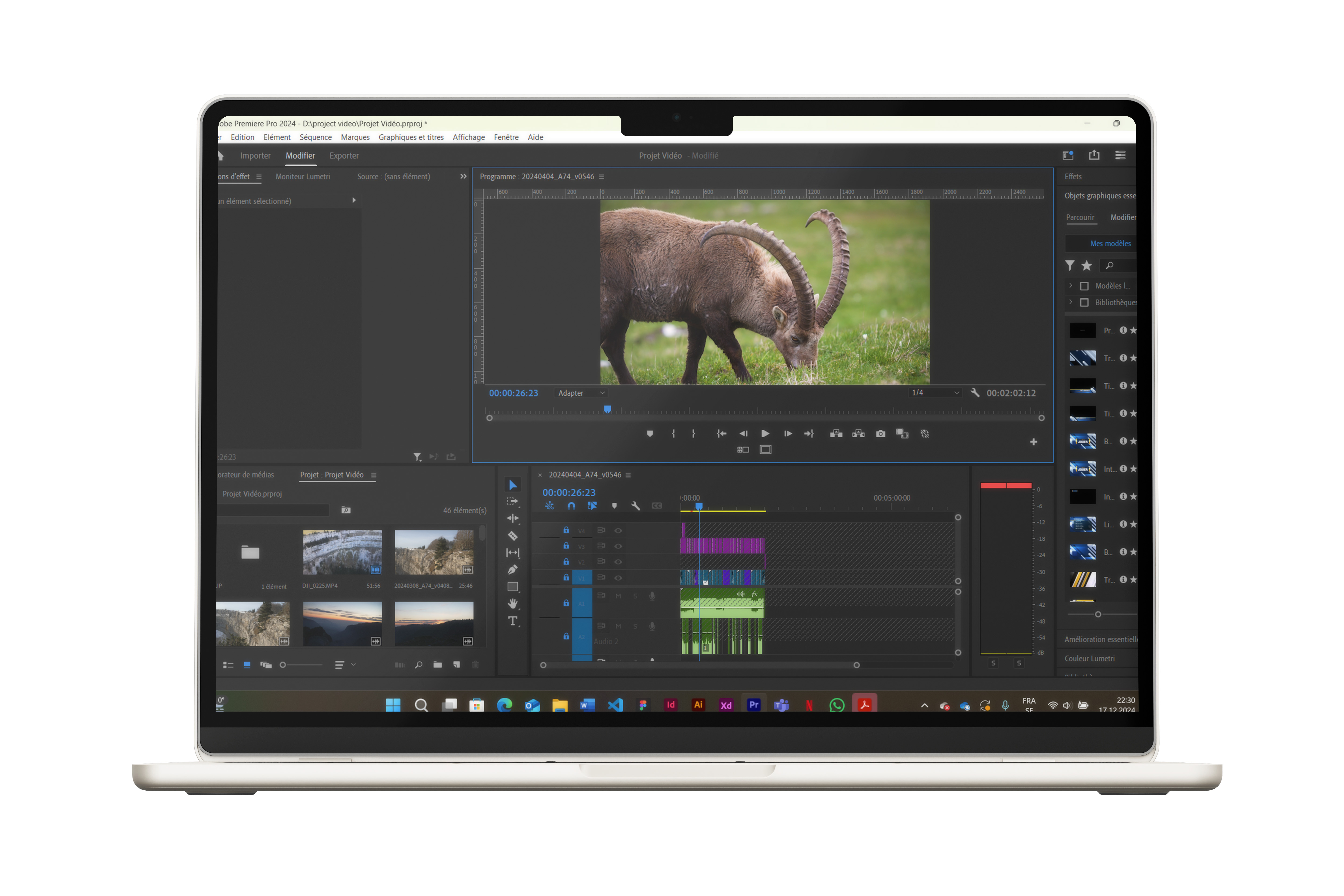Click the Export Frame camera icon
Screen dimensions: 1344x896
(881, 434)
